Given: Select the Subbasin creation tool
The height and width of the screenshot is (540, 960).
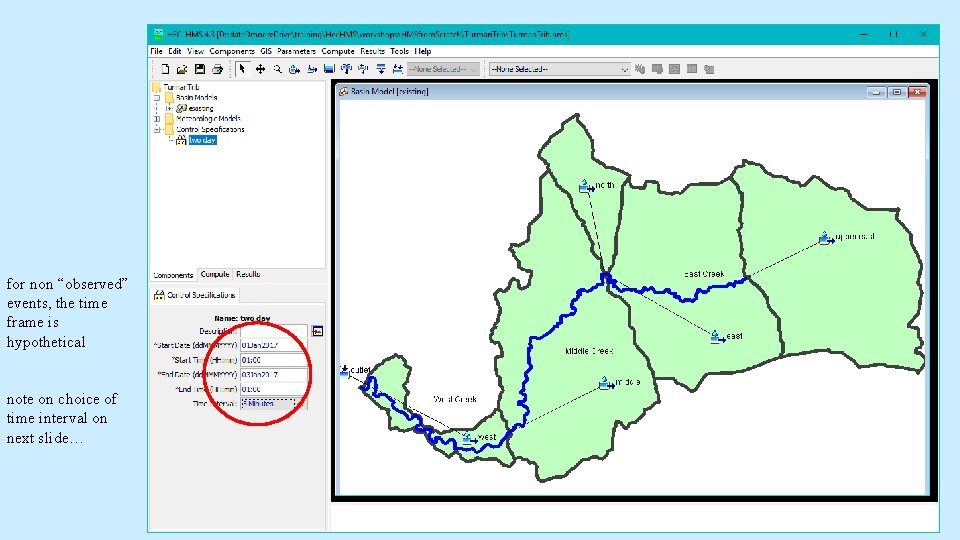Looking at the screenshot, I should pyautogui.click(x=294, y=69).
